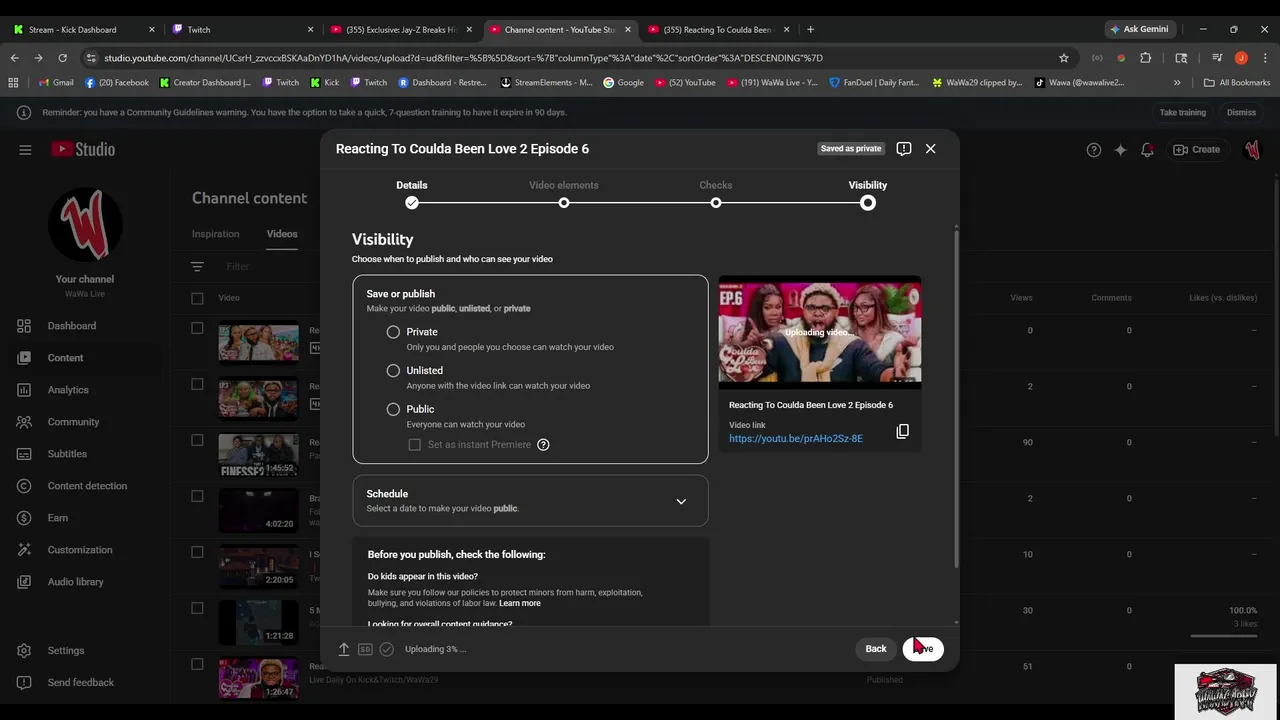Open Chrome extensions puzzle icon
The width and height of the screenshot is (1280, 720).
tap(1146, 58)
